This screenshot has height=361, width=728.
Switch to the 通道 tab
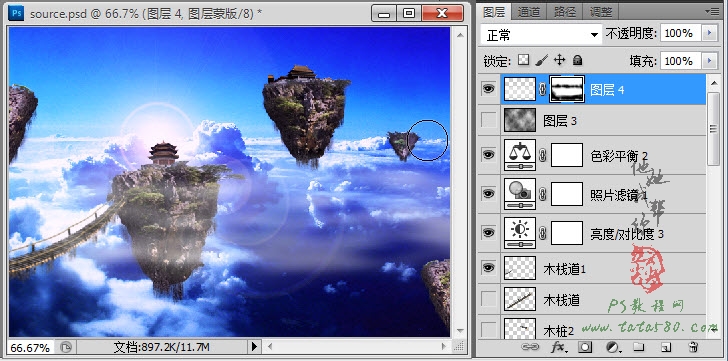point(529,12)
